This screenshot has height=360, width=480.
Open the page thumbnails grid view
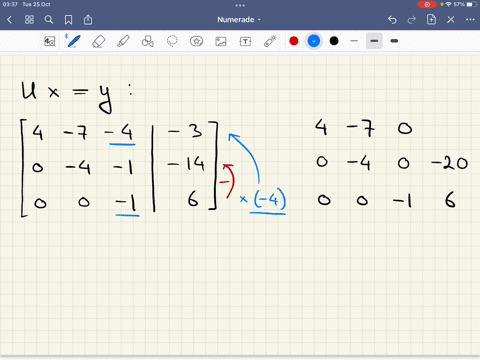29,20
